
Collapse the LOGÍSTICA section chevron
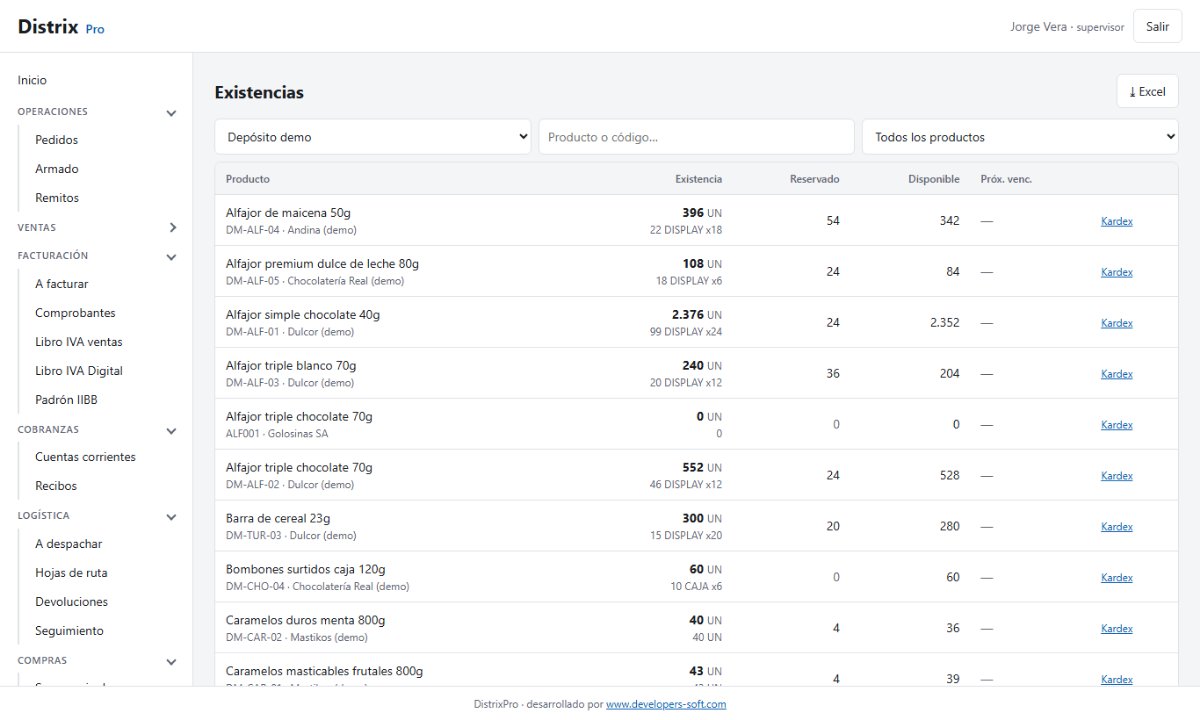coord(171,517)
